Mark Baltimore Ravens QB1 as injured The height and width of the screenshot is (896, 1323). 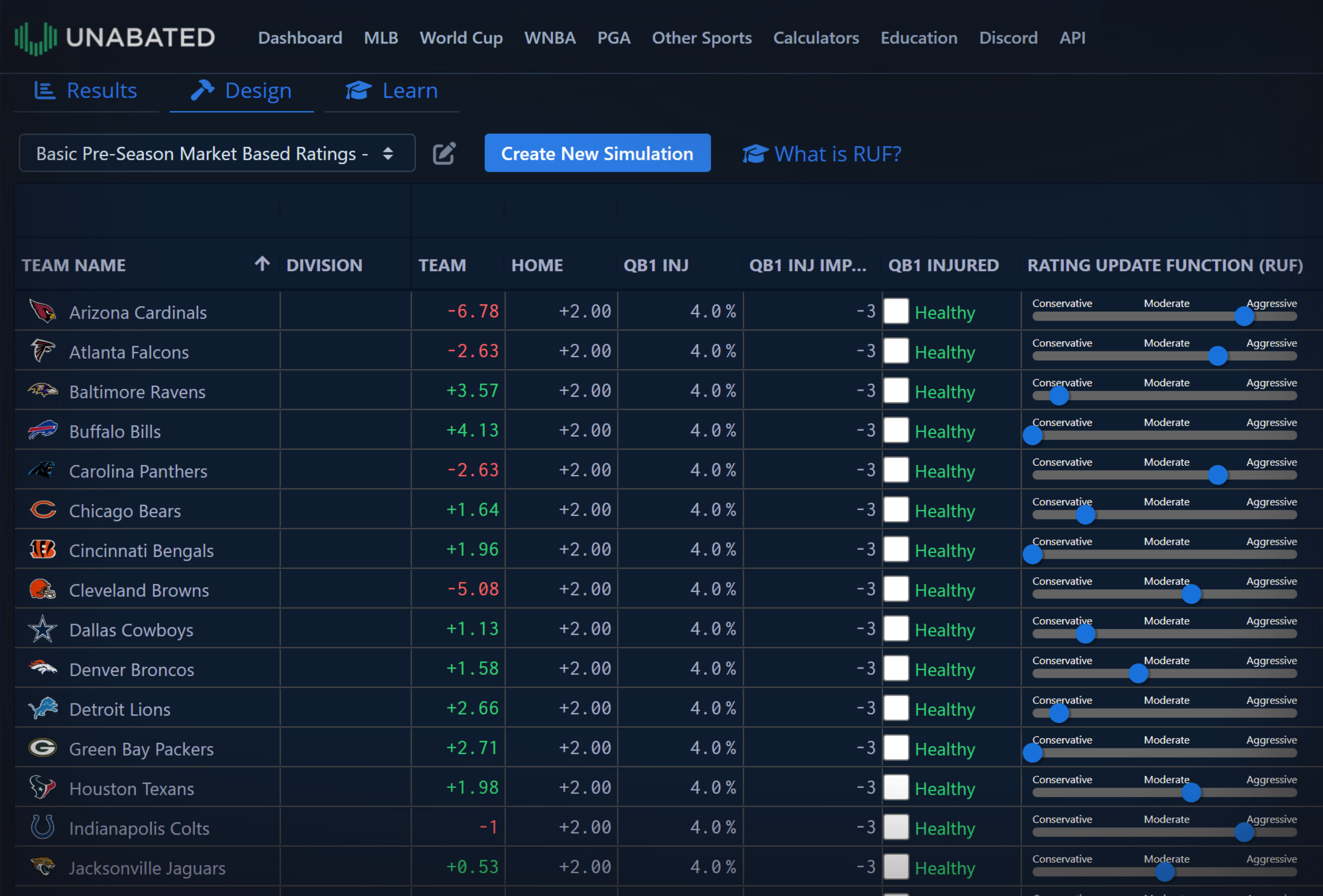(x=896, y=391)
